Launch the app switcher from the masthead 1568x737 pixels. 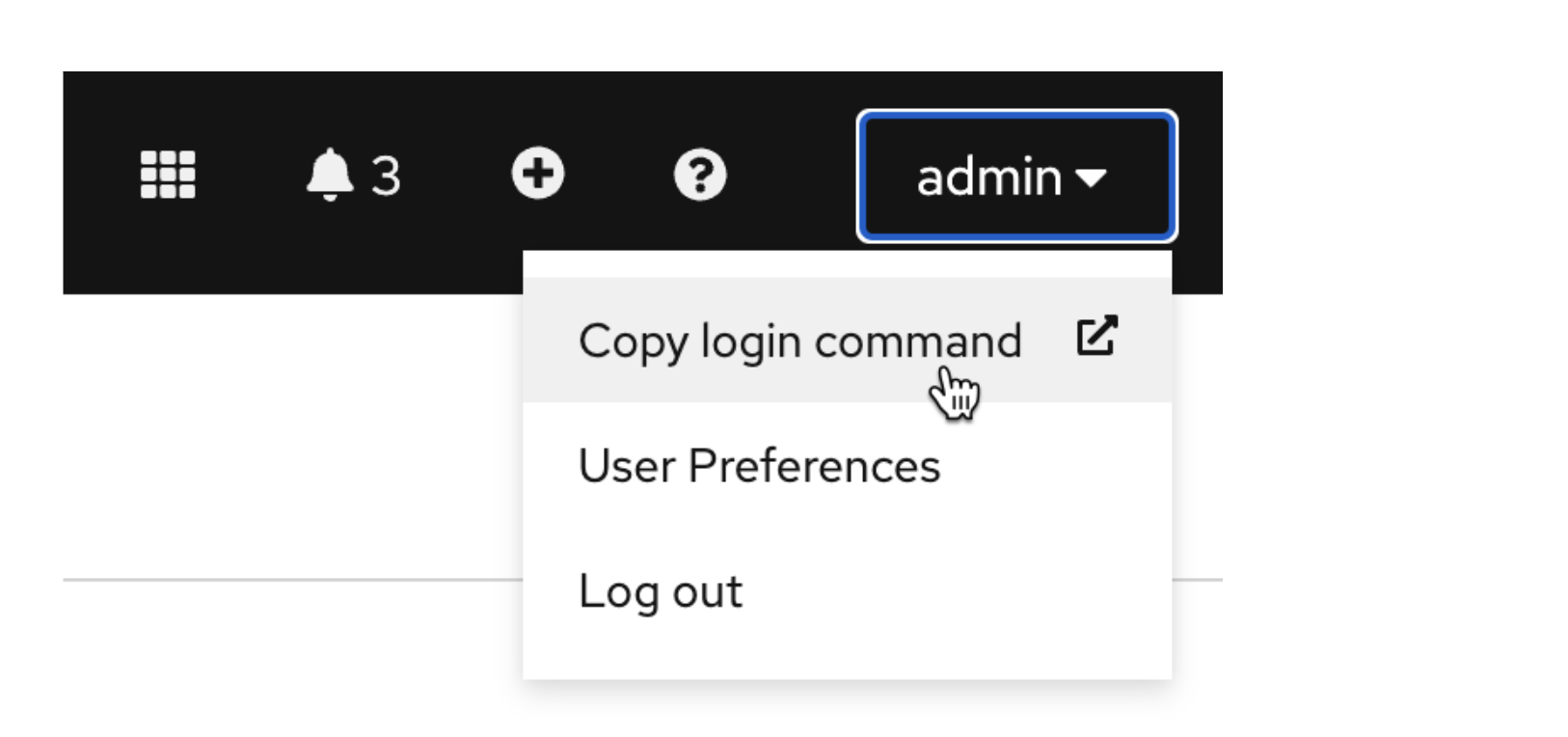coord(168,175)
